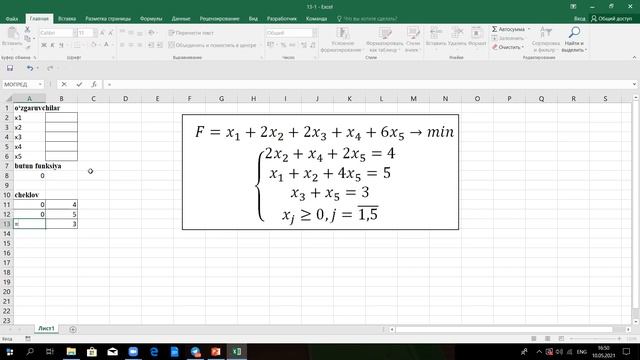The height and width of the screenshot is (360, 640).
Task: Open the Copy options dropdown arrow
Action: [33, 38]
